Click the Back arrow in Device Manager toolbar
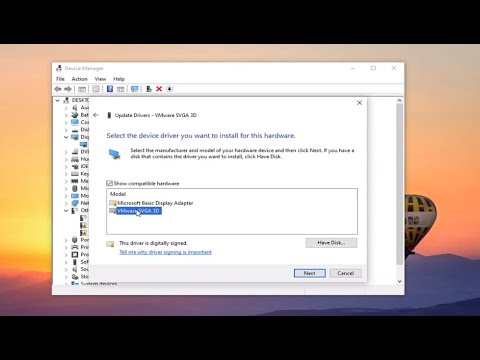The image size is (480, 360). (x=58, y=89)
